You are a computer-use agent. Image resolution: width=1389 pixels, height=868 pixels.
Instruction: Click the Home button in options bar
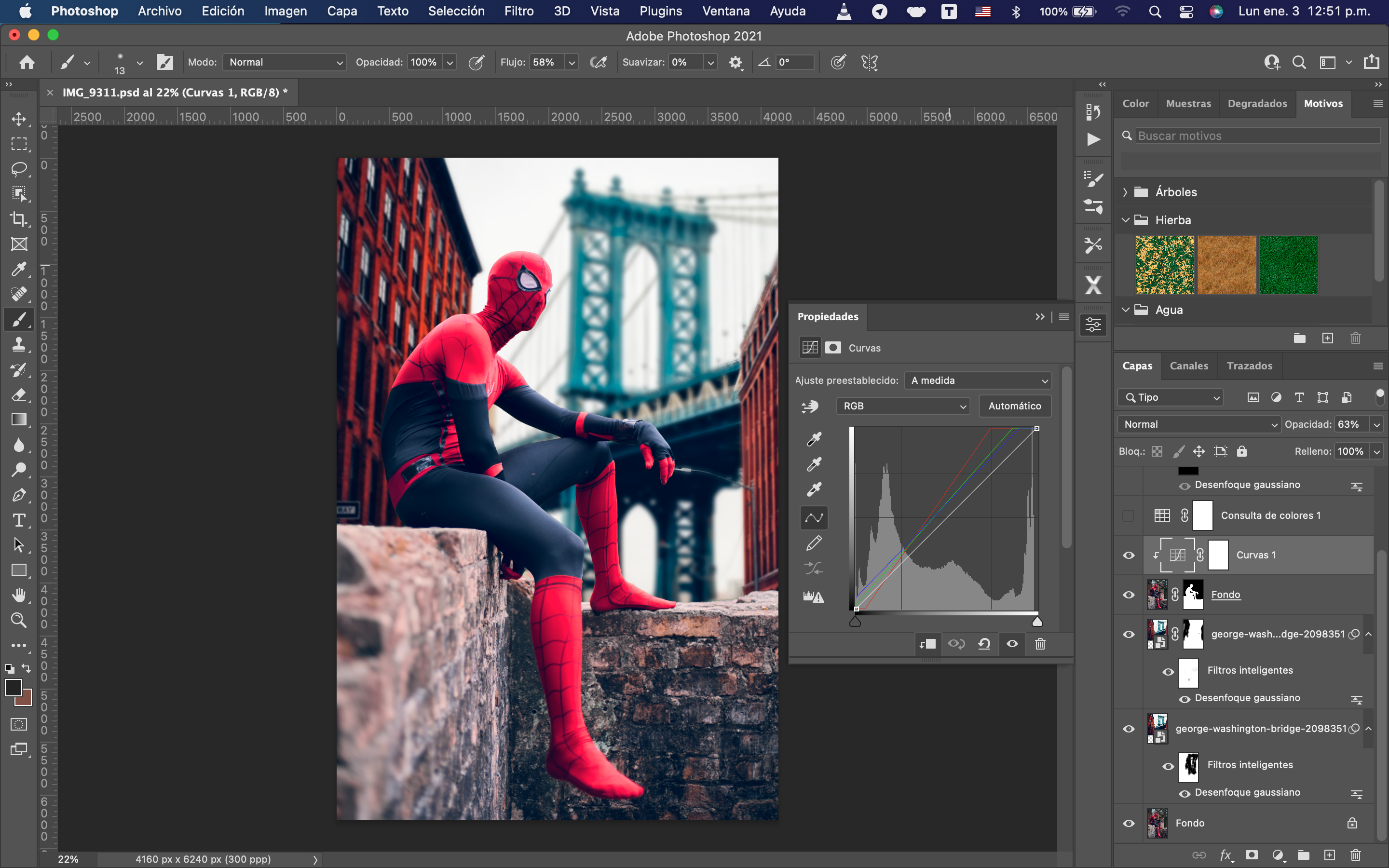pyautogui.click(x=27, y=62)
